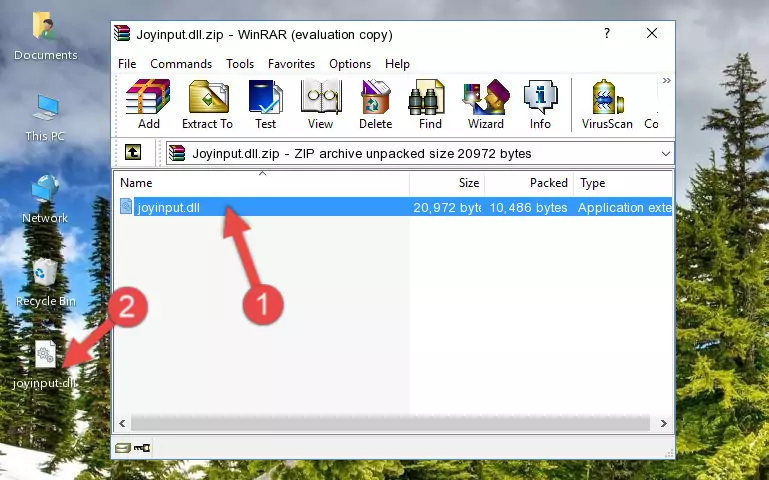The width and height of the screenshot is (769, 480).
Task: Open the Favorites menu
Action: point(291,64)
